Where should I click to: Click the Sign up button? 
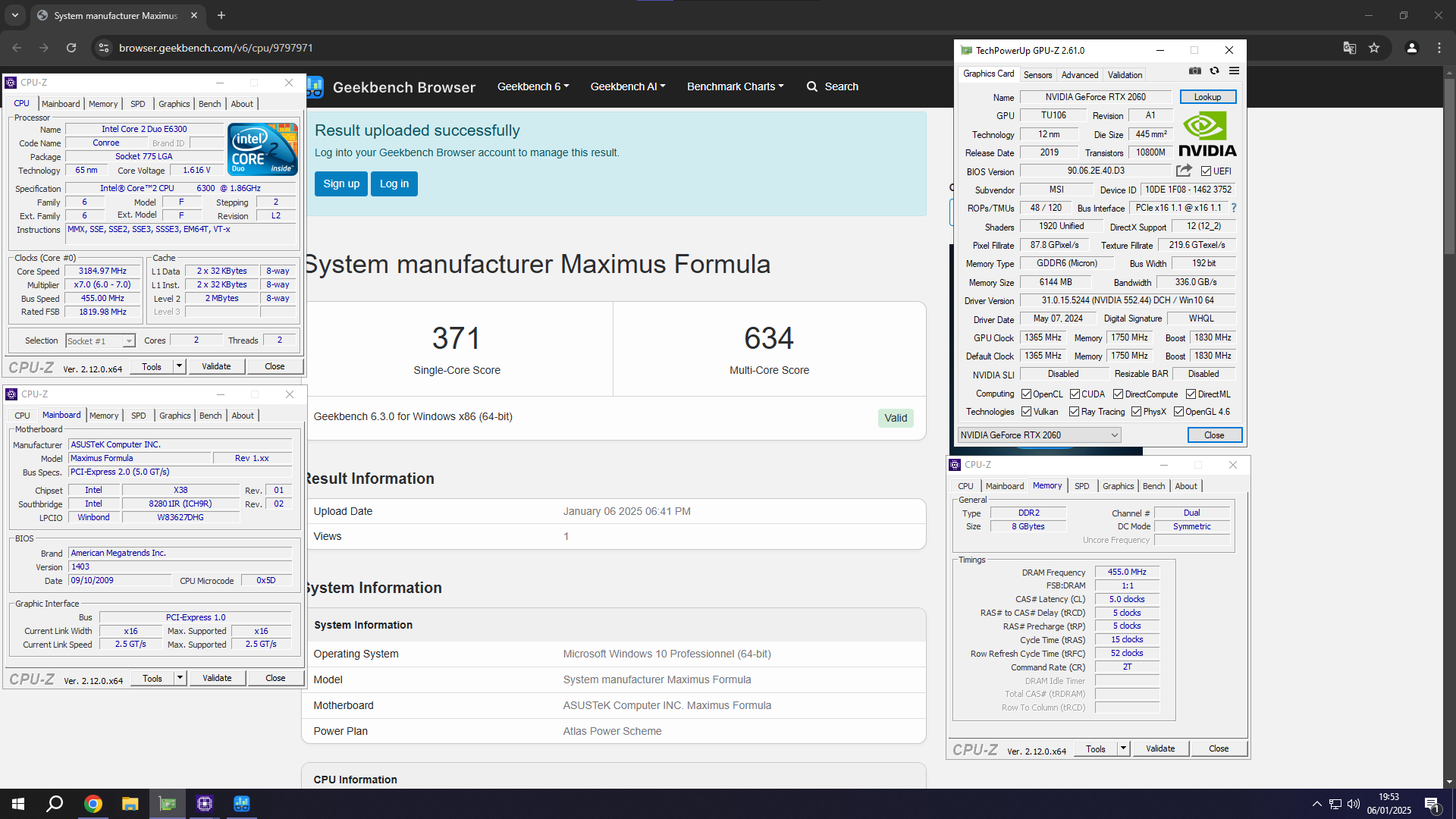click(341, 184)
